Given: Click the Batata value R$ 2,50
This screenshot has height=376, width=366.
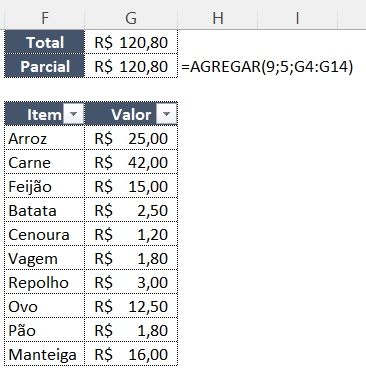Looking at the screenshot, I should (x=131, y=210).
